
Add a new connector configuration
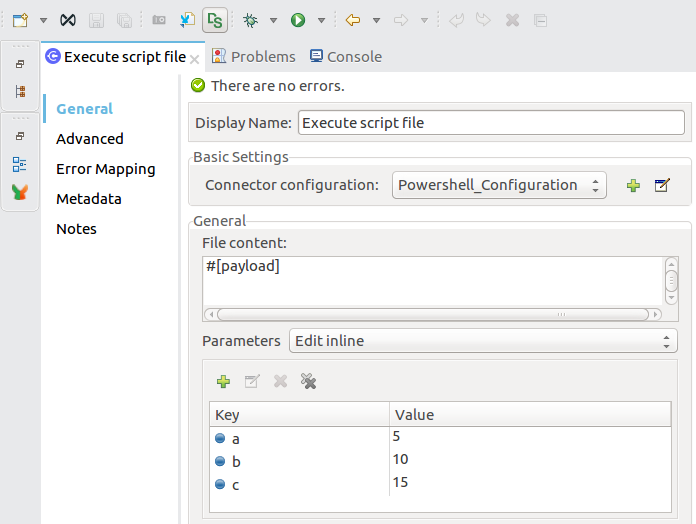(x=633, y=185)
